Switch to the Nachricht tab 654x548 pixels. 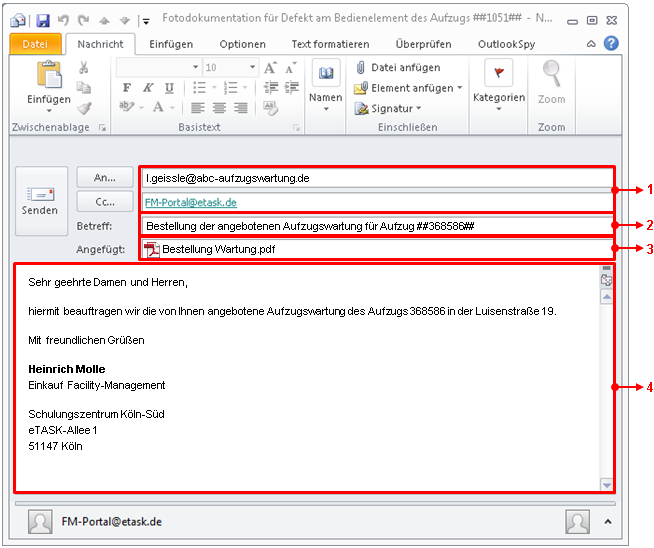click(x=100, y=44)
